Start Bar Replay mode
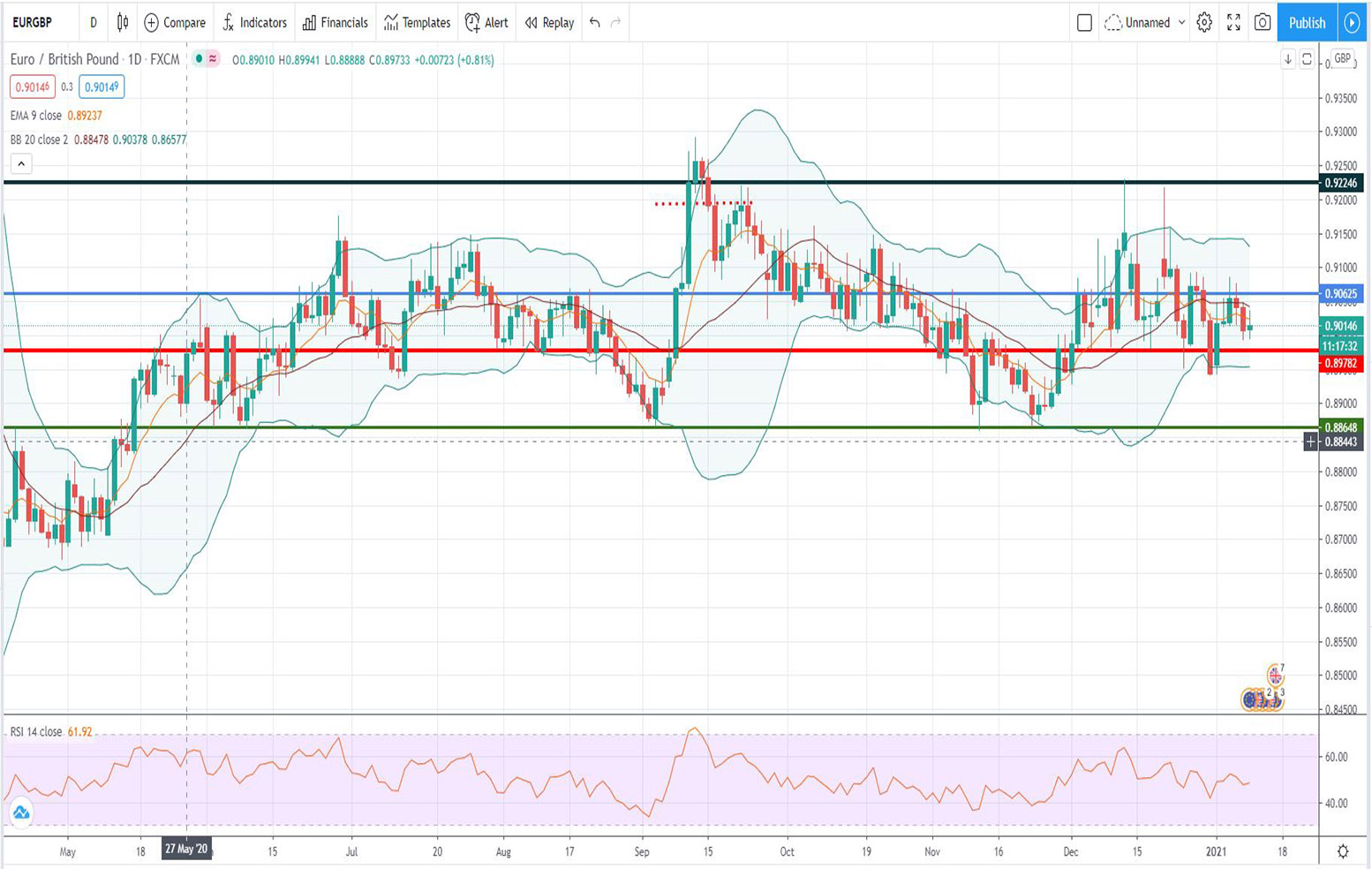 click(x=549, y=22)
